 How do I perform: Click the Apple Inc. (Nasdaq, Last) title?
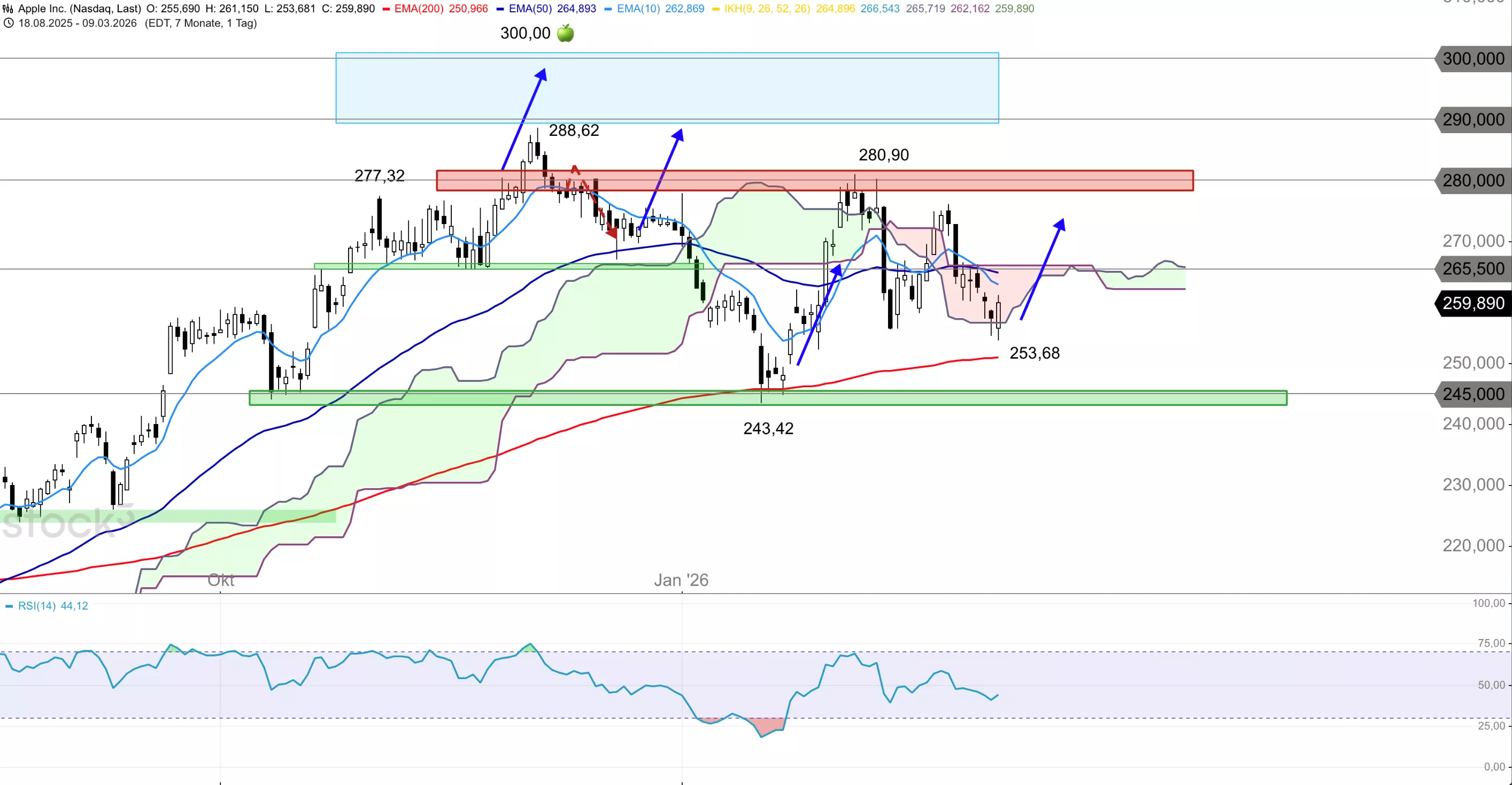[79, 9]
